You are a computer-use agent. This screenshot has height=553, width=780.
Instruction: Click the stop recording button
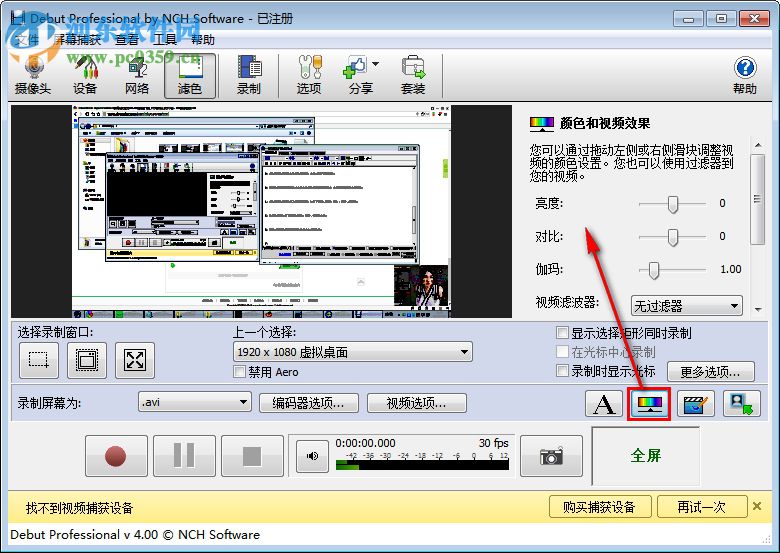pyautogui.click(x=252, y=456)
